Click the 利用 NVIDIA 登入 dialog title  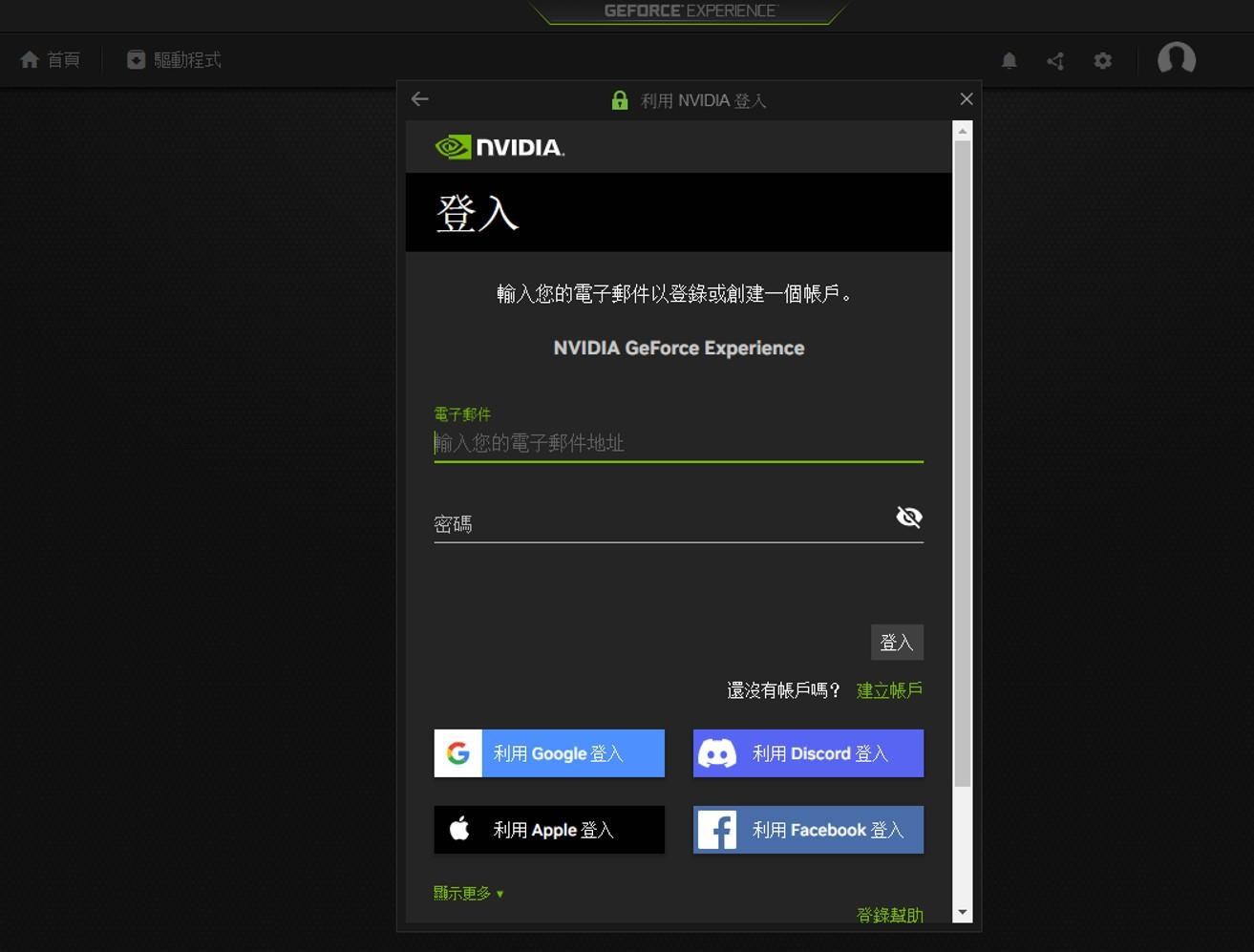click(x=704, y=100)
